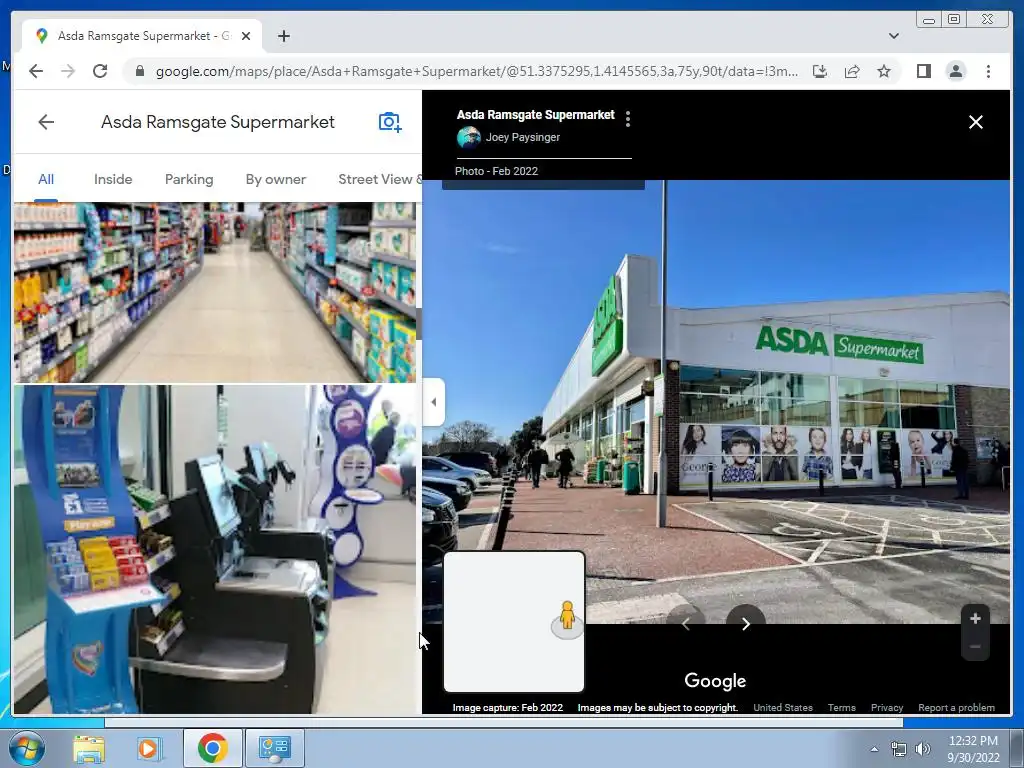Open the tab search dropdown
Image resolution: width=1024 pixels, height=768 pixels.
pos(893,36)
